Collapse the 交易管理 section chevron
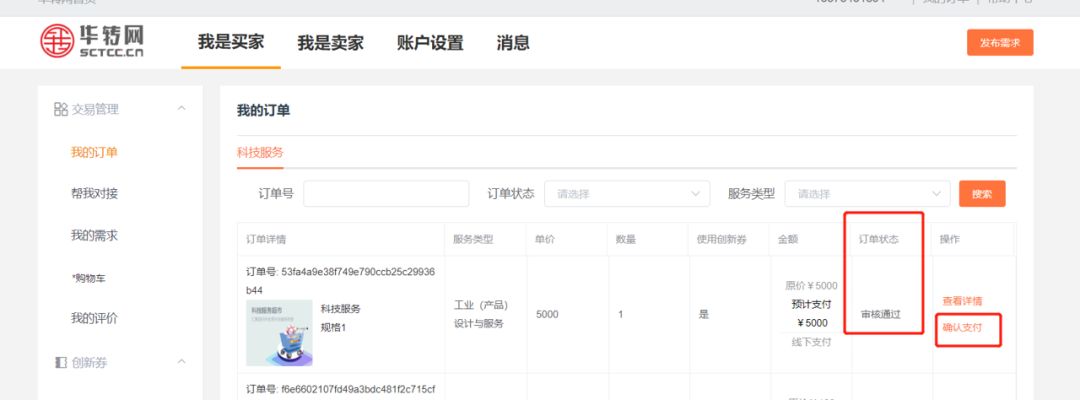The height and width of the screenshot is (400, 1080). (181, 108)
